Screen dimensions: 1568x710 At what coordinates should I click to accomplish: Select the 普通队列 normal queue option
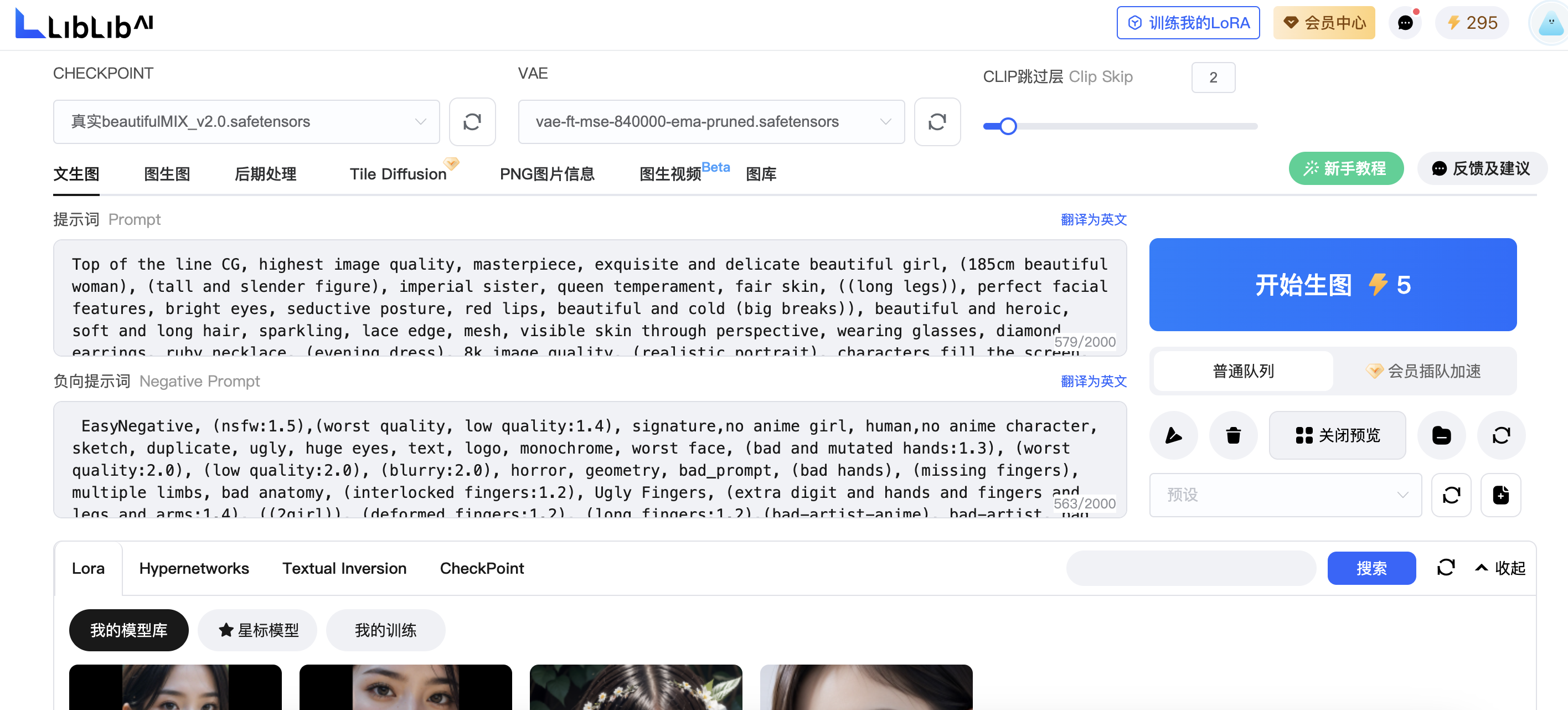pyautogui.click(x=1243, y=371)
